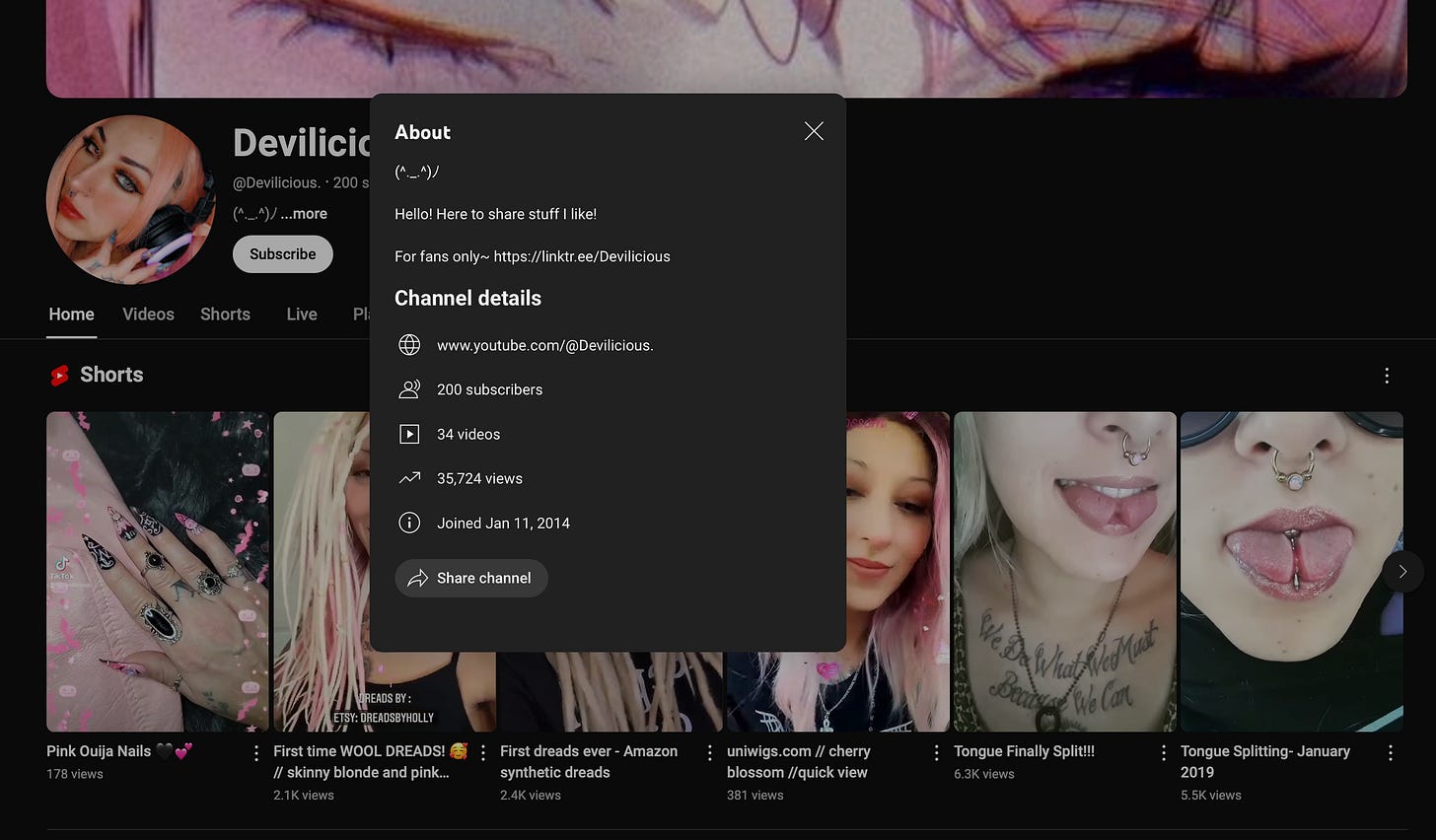Click the trending views arrow icon
Viewport: 1436px width, 840px height.
tap(409, 478)
